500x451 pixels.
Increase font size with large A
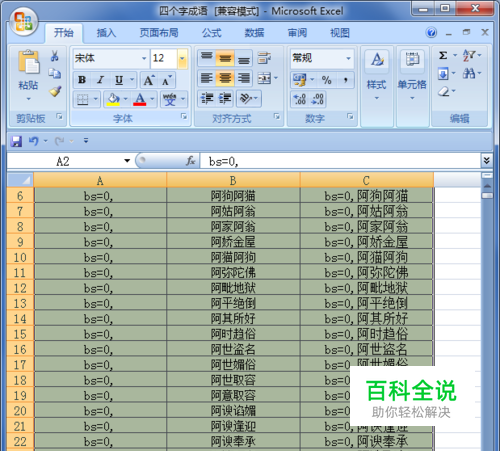click(x=149, y=80)
